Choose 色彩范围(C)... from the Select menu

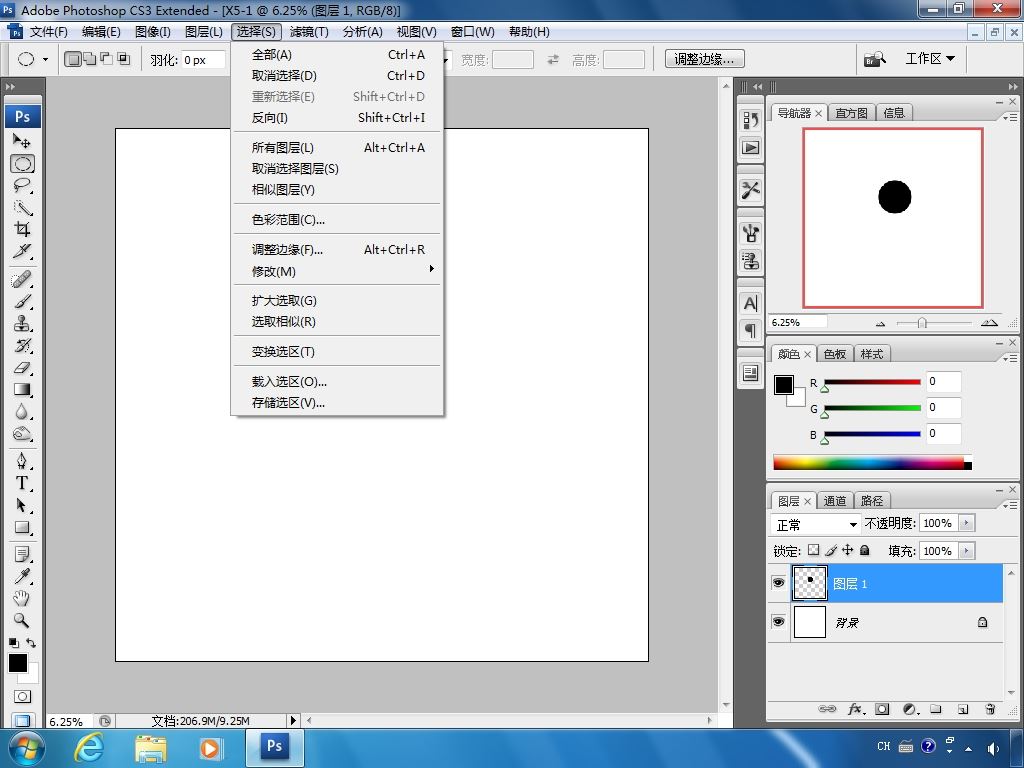(288, 220)
